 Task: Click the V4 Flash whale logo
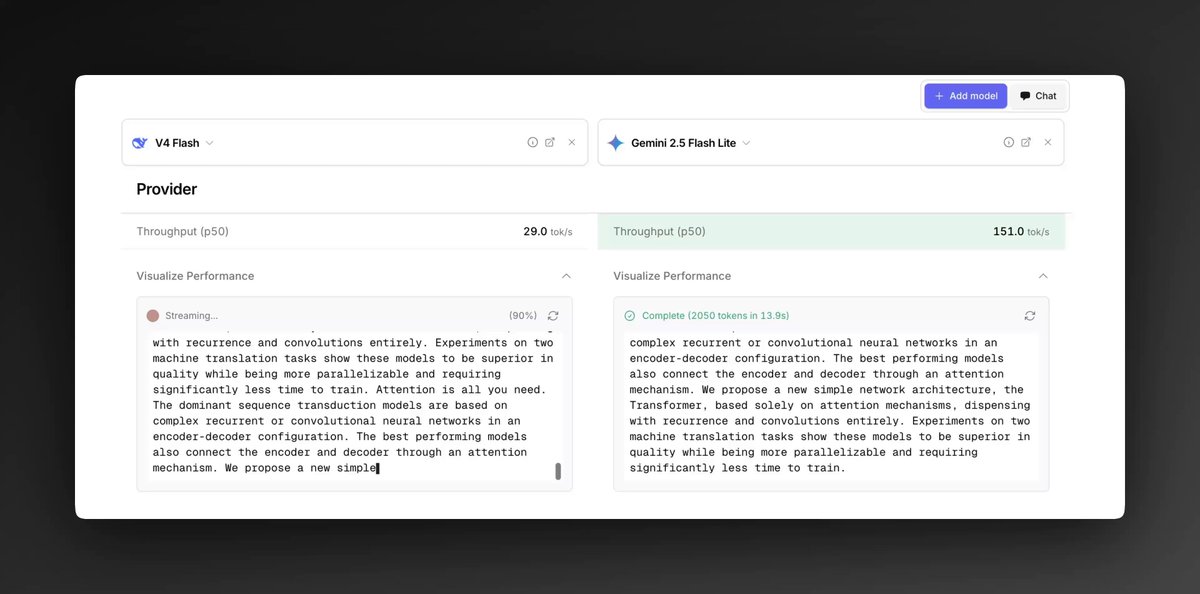[140, 143]
